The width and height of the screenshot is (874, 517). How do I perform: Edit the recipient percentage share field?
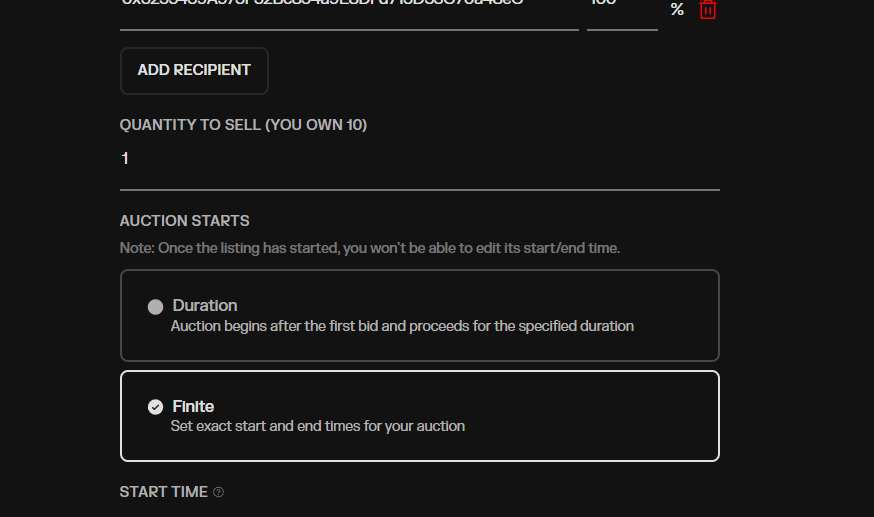pyautogui.click(x=621, y=8)
